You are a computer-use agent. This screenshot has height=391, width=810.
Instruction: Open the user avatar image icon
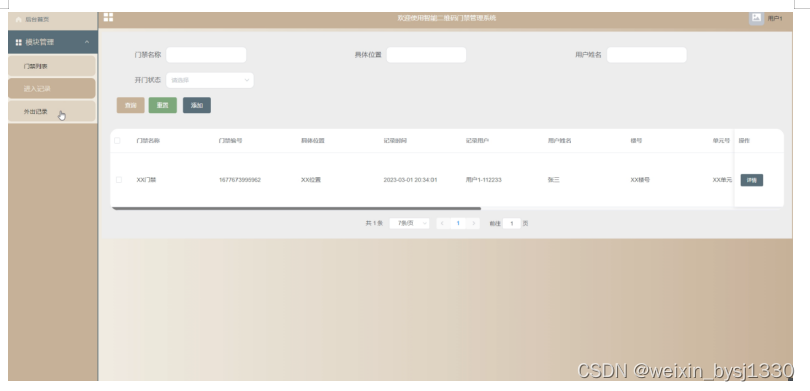[x=756, y=18]
